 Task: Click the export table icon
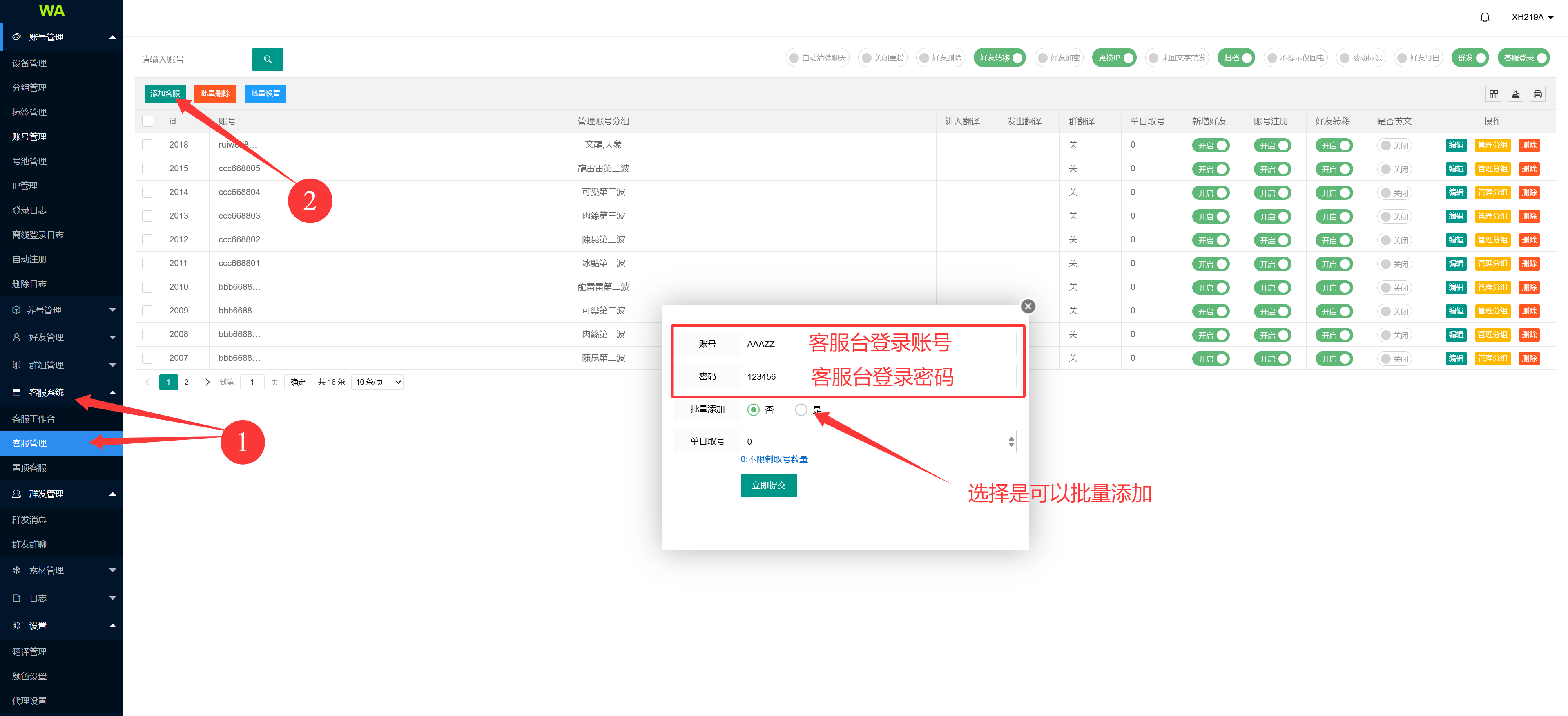tap(1515, 94)
